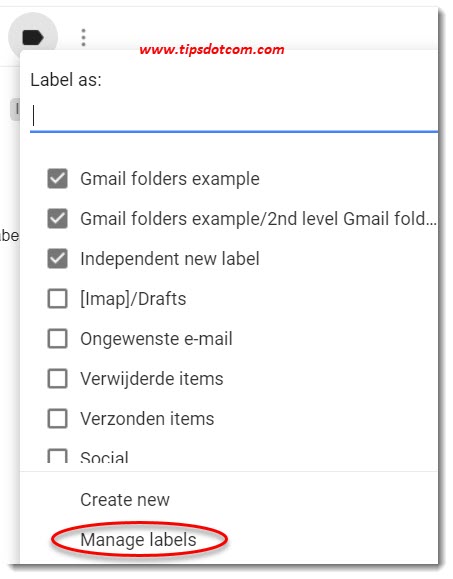This screenshot has width=453, height=579.
Task: Uncheck the Gmail folders example checkbox
Action: (58, 179)
